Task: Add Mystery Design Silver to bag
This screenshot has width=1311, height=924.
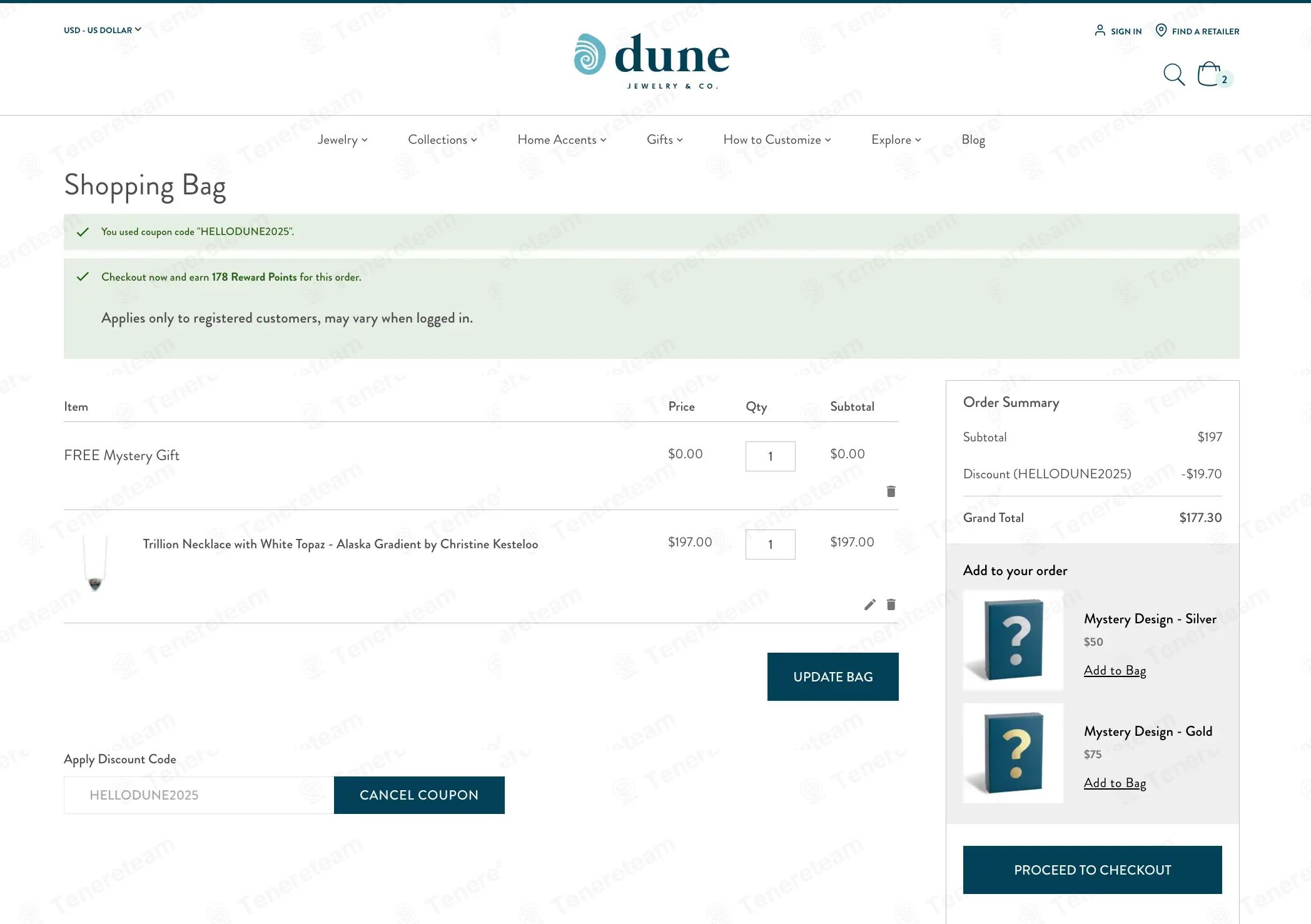Action: click(1115, 670)
